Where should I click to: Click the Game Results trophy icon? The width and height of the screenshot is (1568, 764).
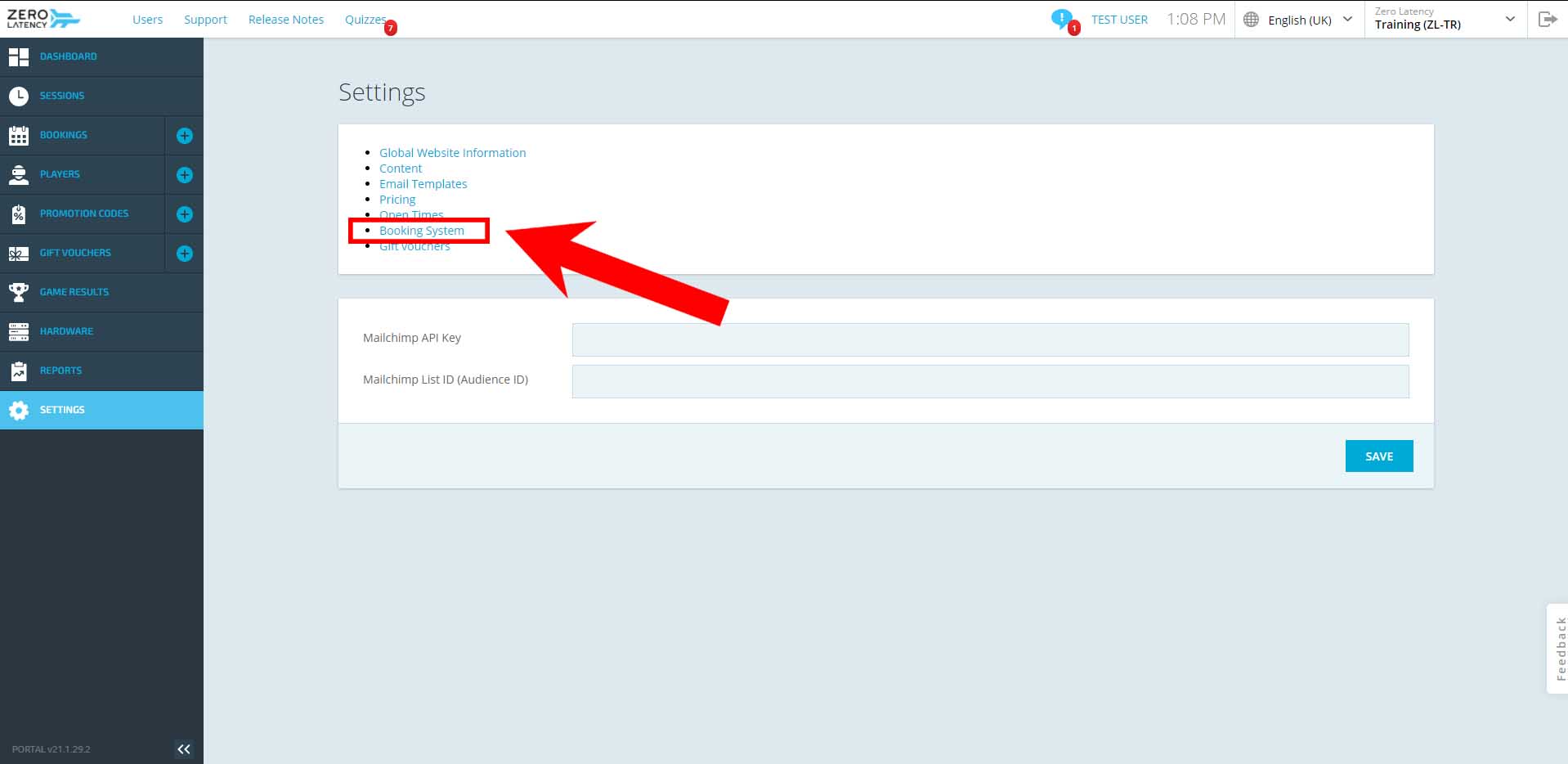19,292
